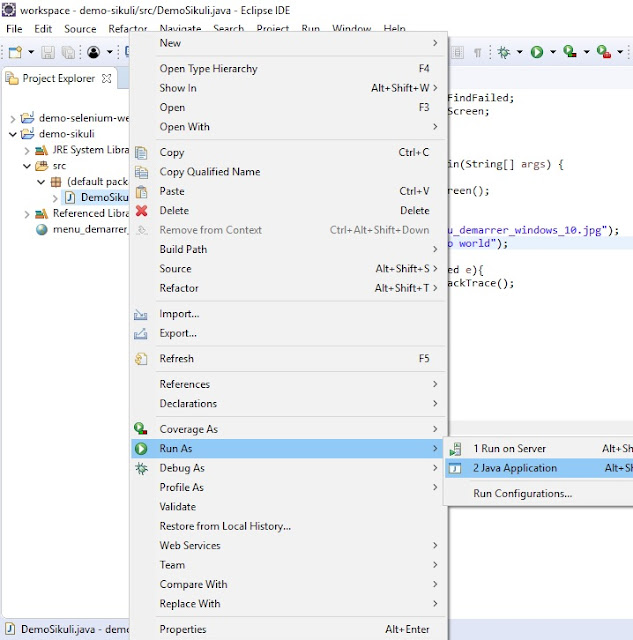Viewport: 633px width, 640px height.
Task: Choose Build Path submenu
Action: 289,249
